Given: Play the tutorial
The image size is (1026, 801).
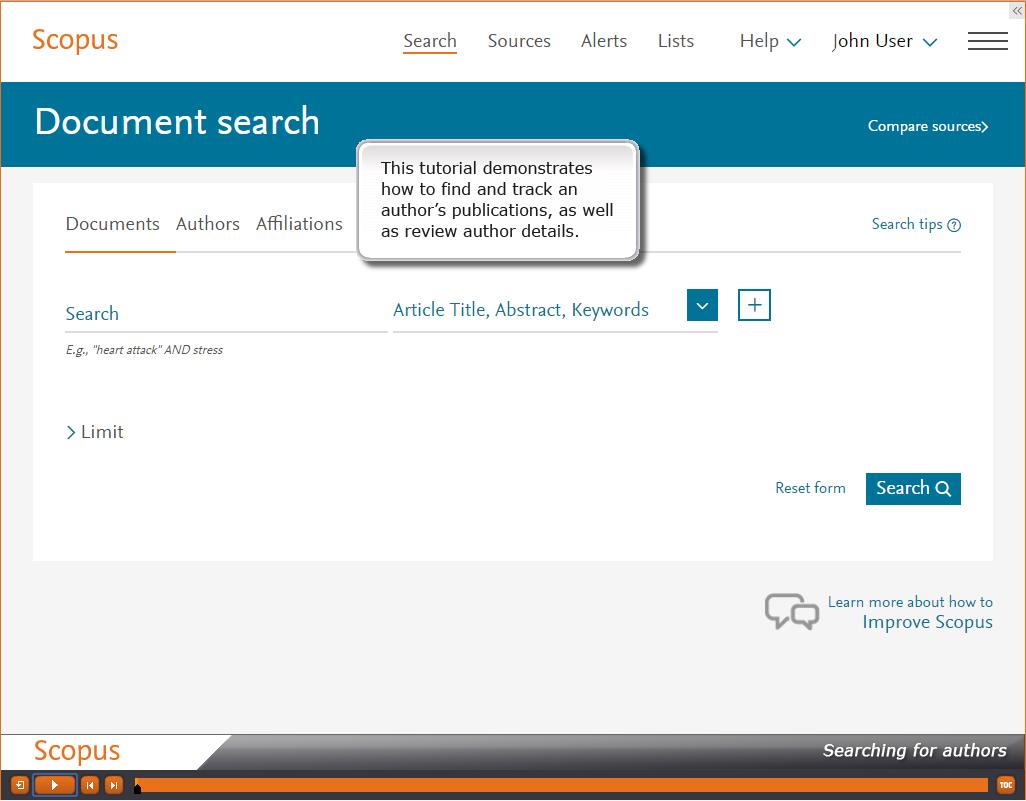Looking at the screenshot, I should pyautogui.click(x=55, y=785).
